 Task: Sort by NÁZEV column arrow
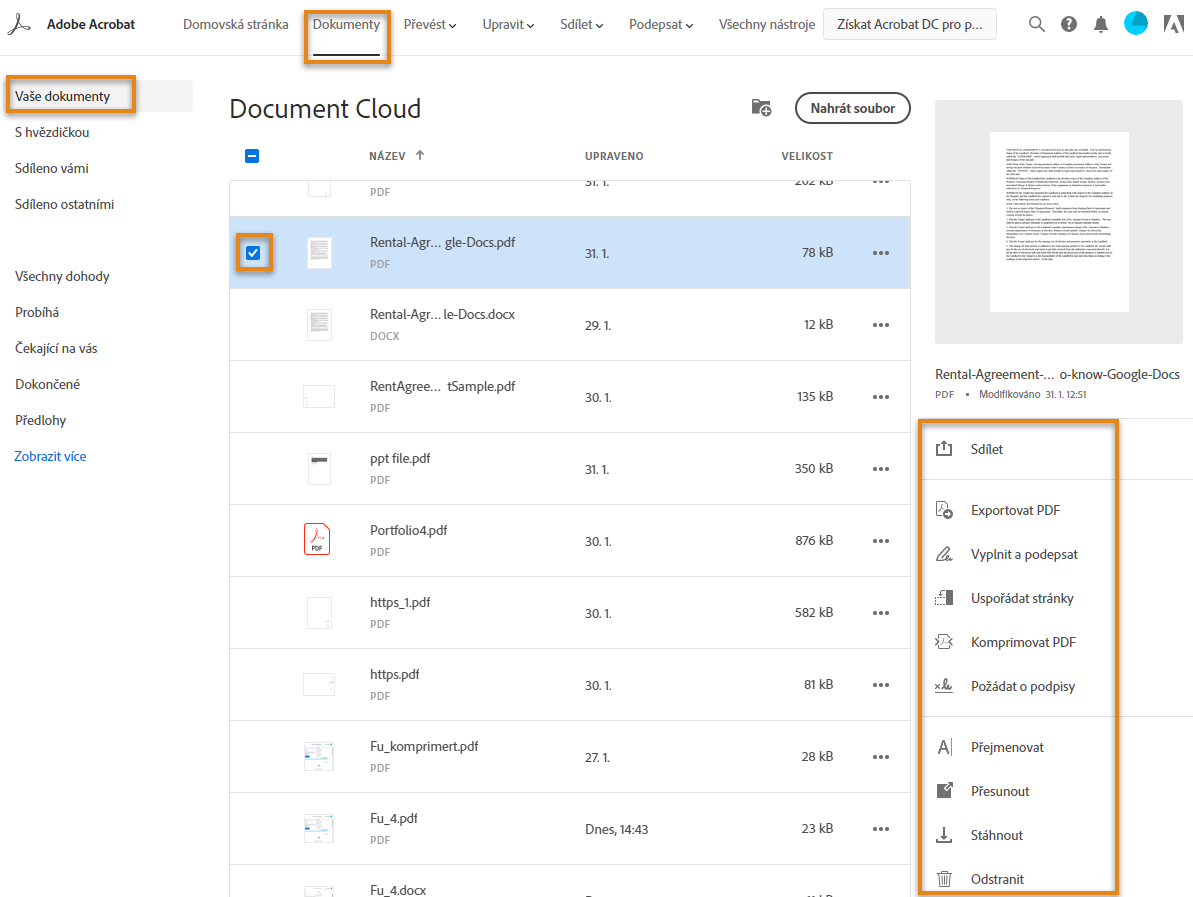point(420,155)
